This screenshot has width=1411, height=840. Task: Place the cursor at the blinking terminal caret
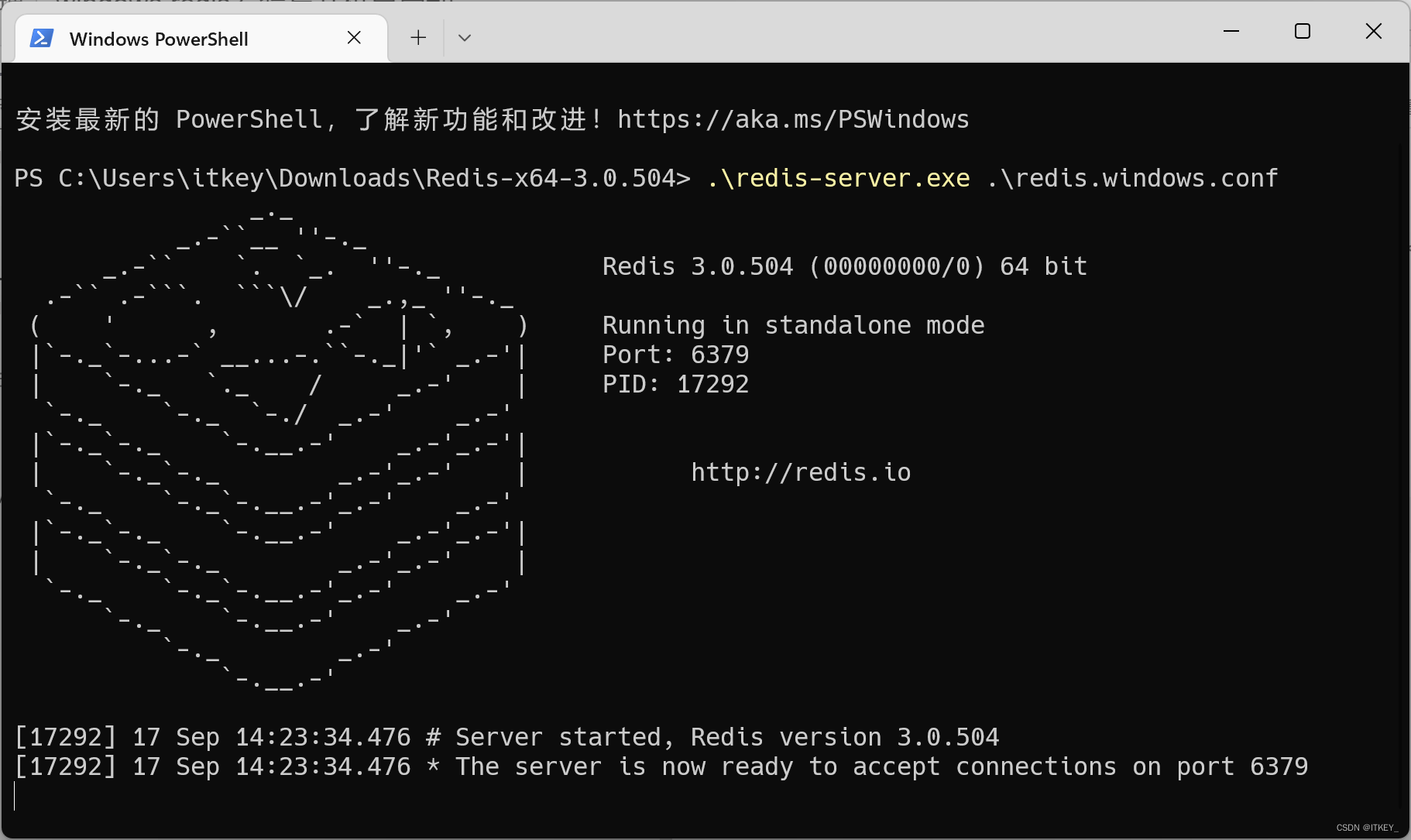click(x=15, y=796)
